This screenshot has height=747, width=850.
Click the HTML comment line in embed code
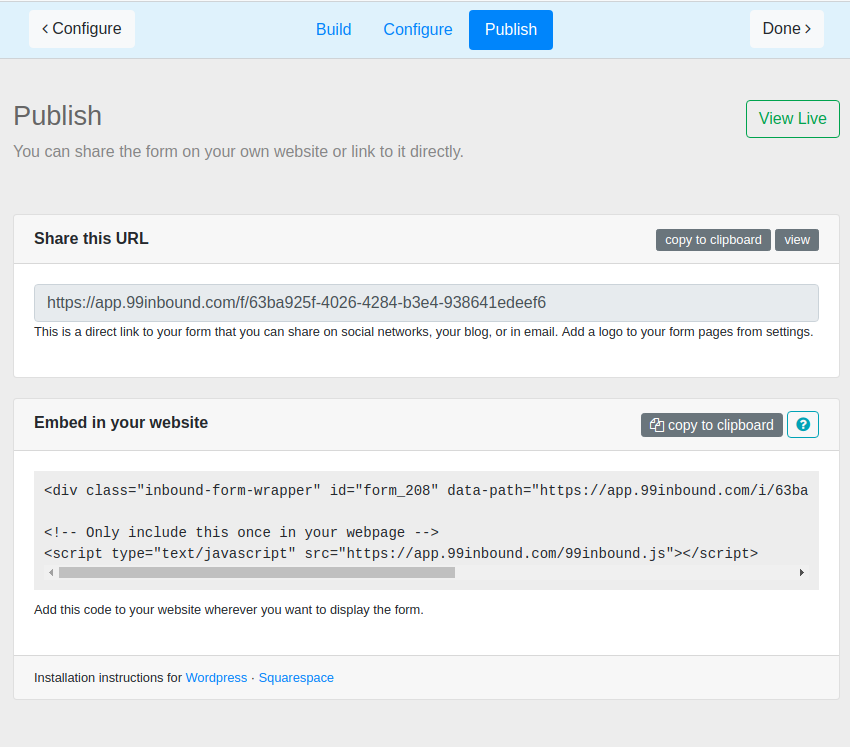click(x=241, y=533)
